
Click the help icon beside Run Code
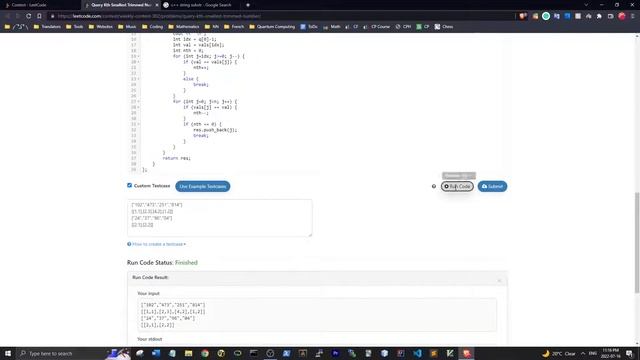click(434, 187)
